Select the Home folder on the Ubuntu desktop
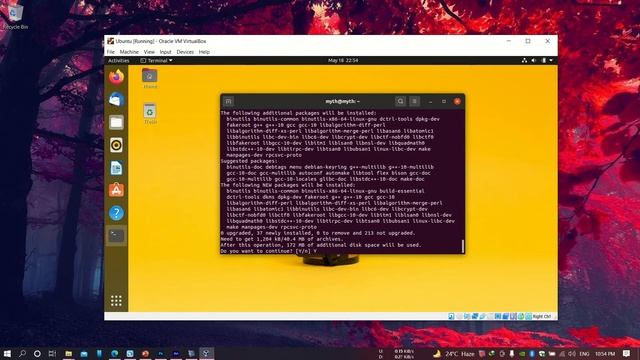 (x=150, y=79)
